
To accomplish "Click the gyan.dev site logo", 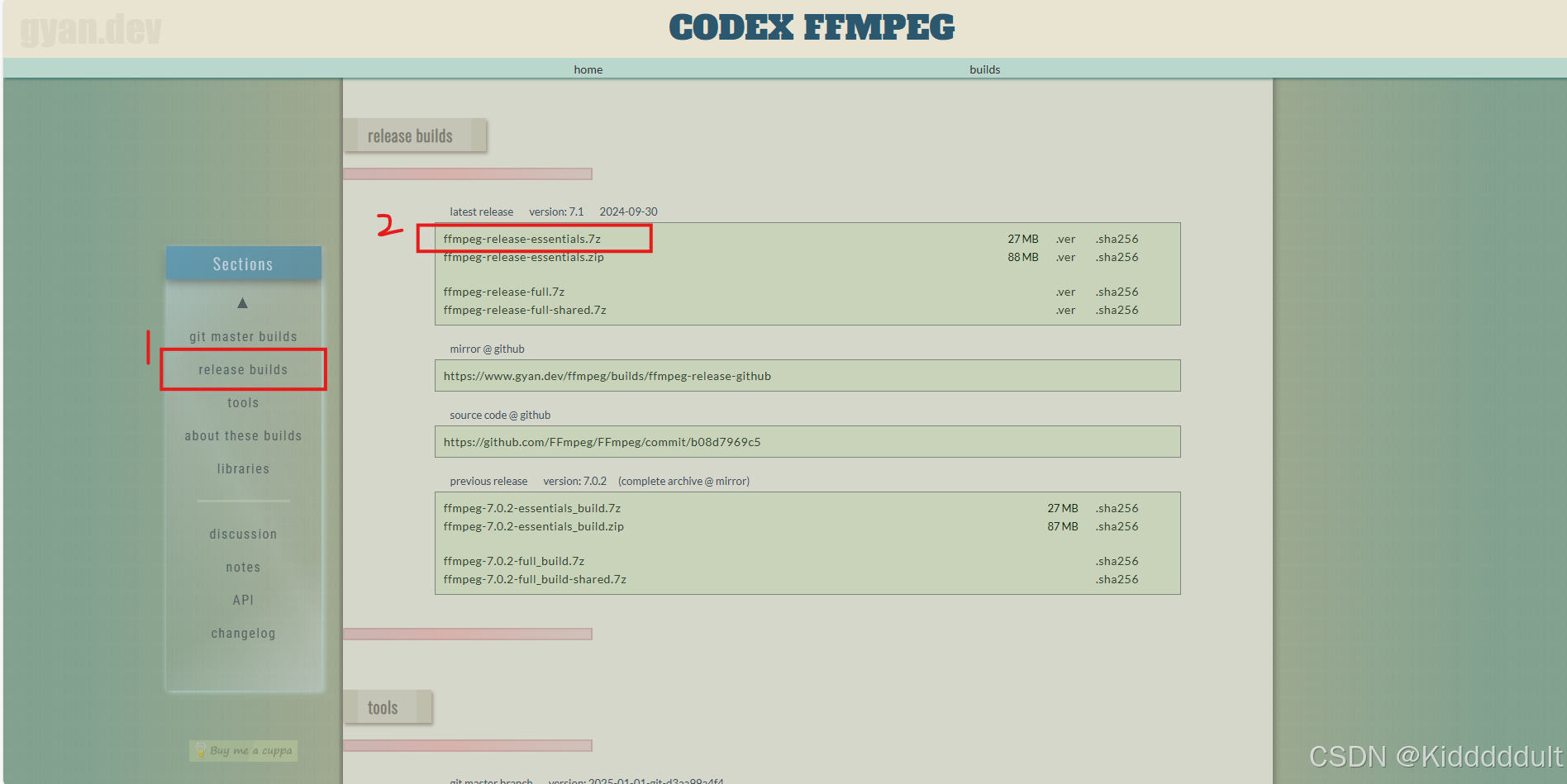I will coord(91,29).
